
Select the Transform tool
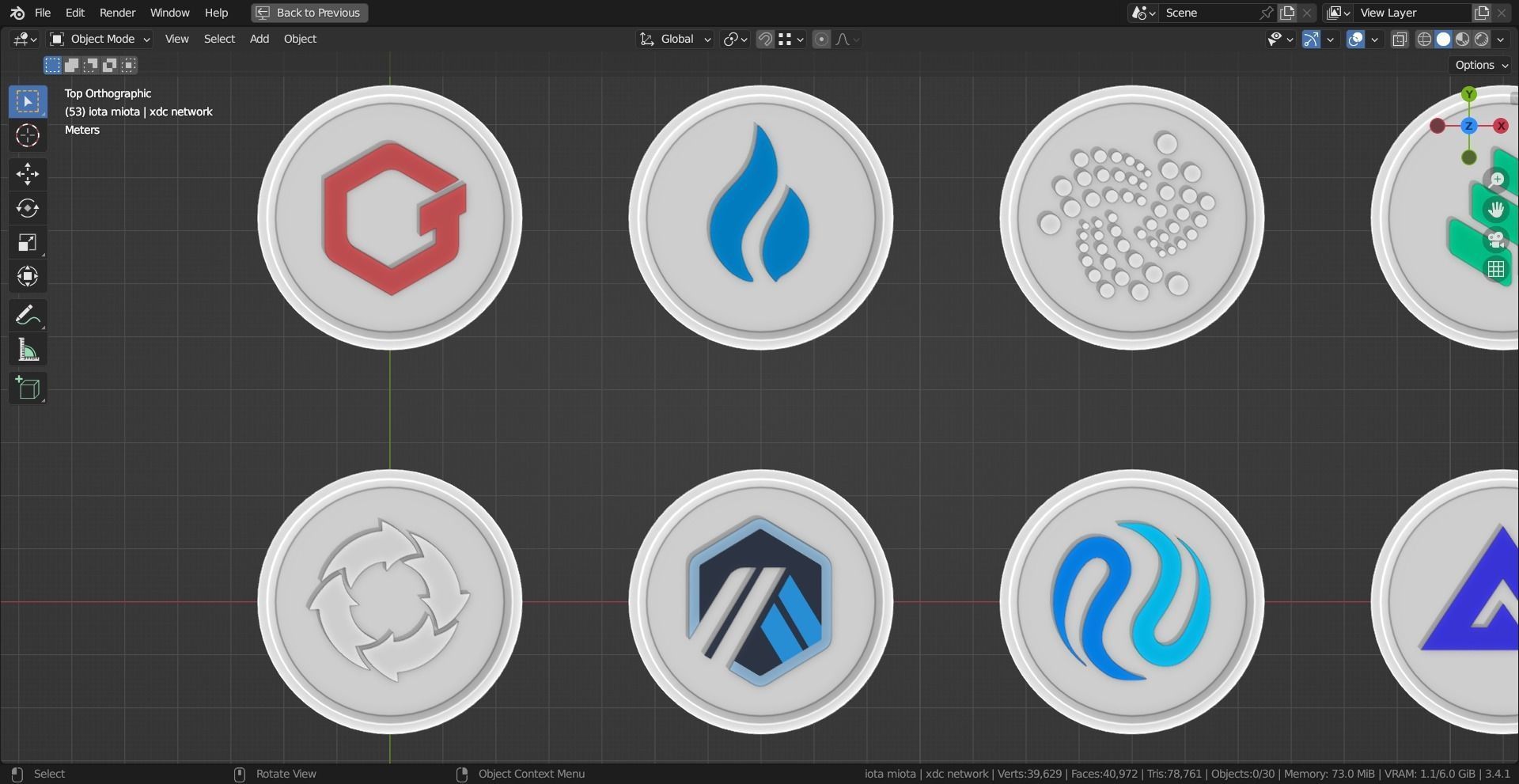coord(28,276)
